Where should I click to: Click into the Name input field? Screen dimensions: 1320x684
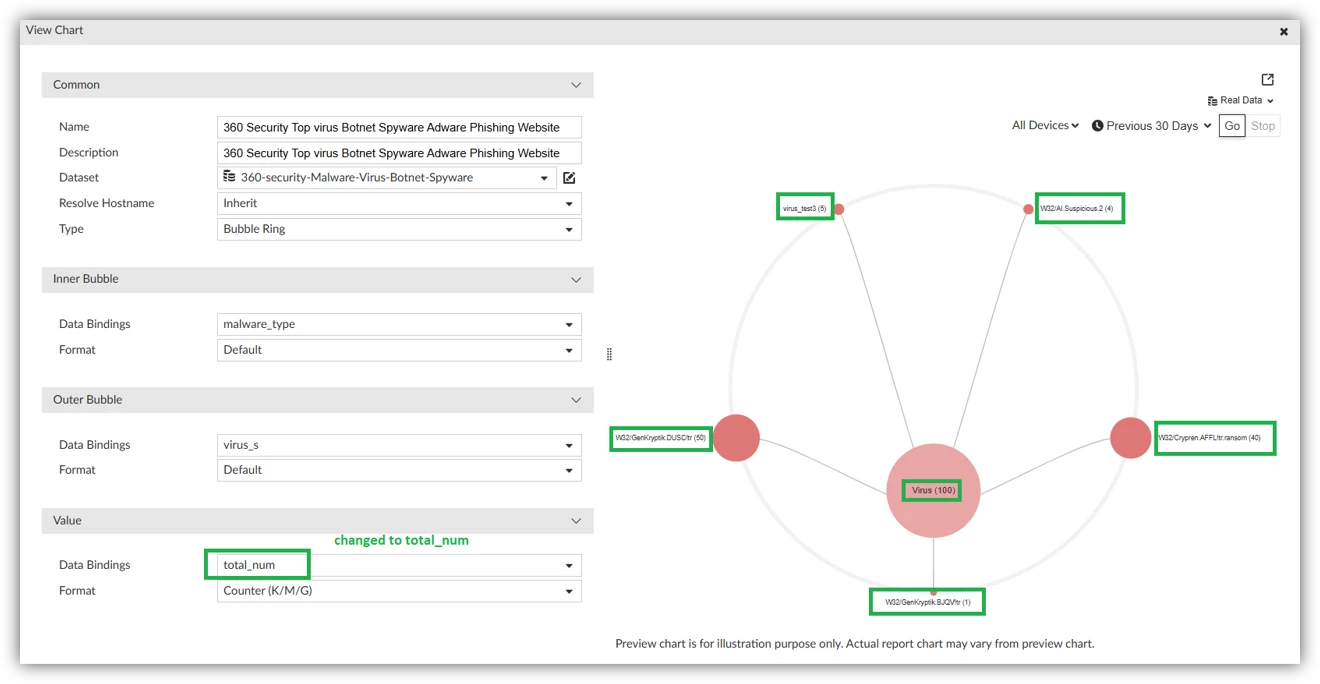tap(399, 127)
